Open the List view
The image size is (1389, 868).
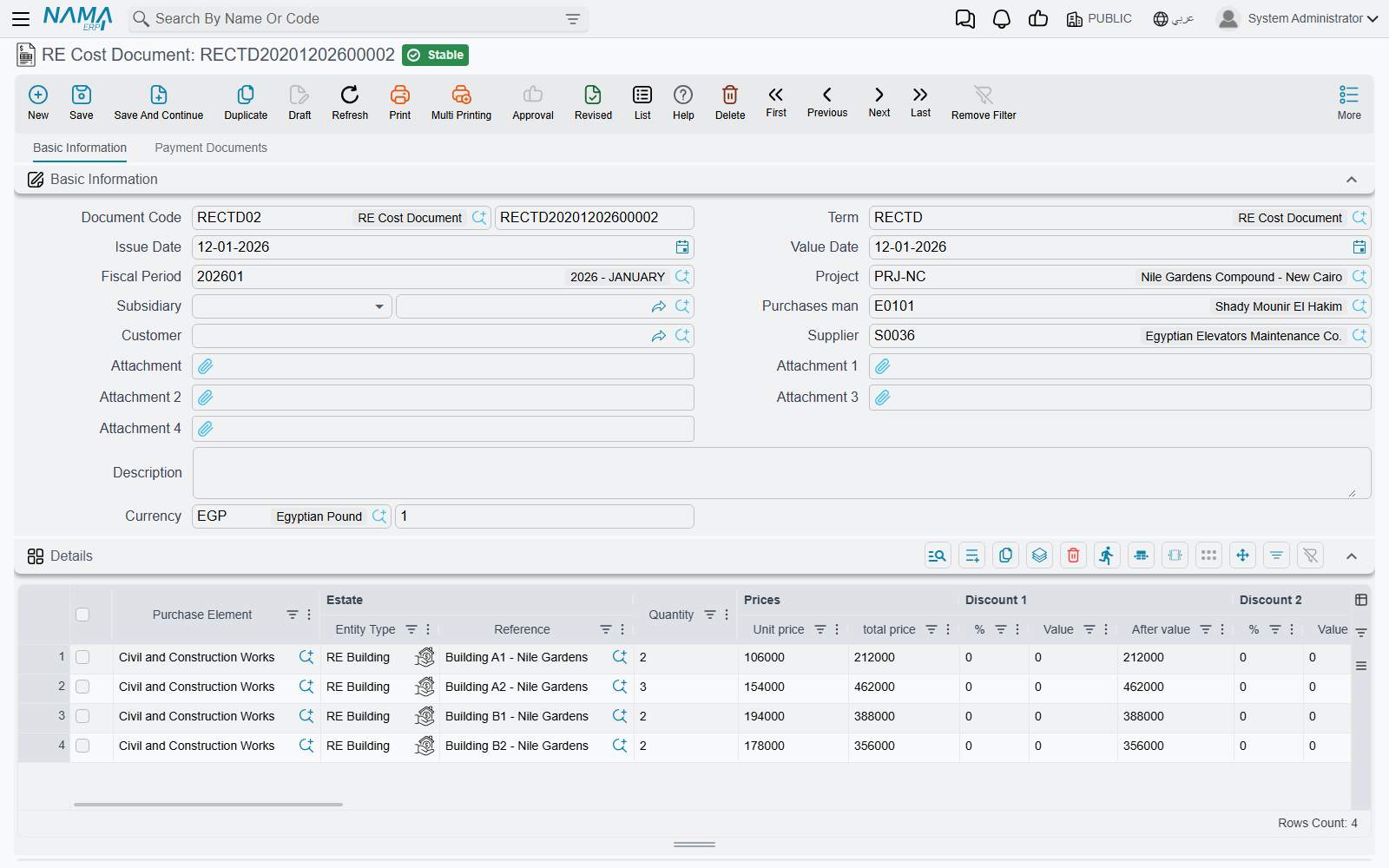642,102
